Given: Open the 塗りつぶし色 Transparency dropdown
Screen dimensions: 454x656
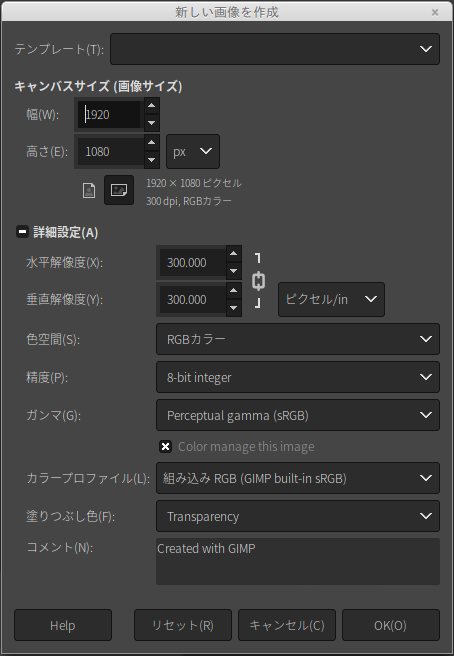Looking at the screenshot, I should click(298, 516).
